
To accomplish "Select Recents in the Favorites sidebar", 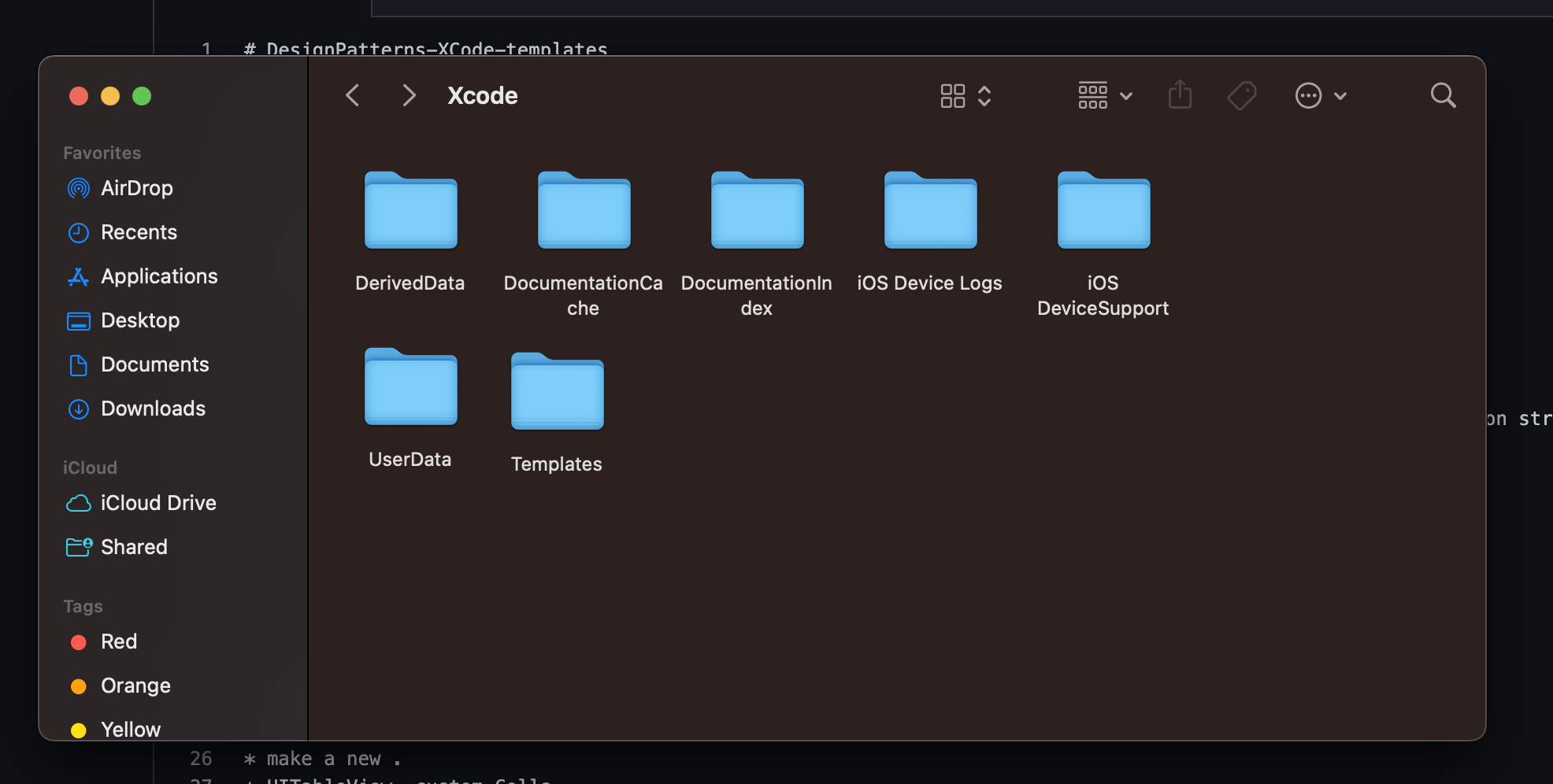I will click(x=139, y=232).
